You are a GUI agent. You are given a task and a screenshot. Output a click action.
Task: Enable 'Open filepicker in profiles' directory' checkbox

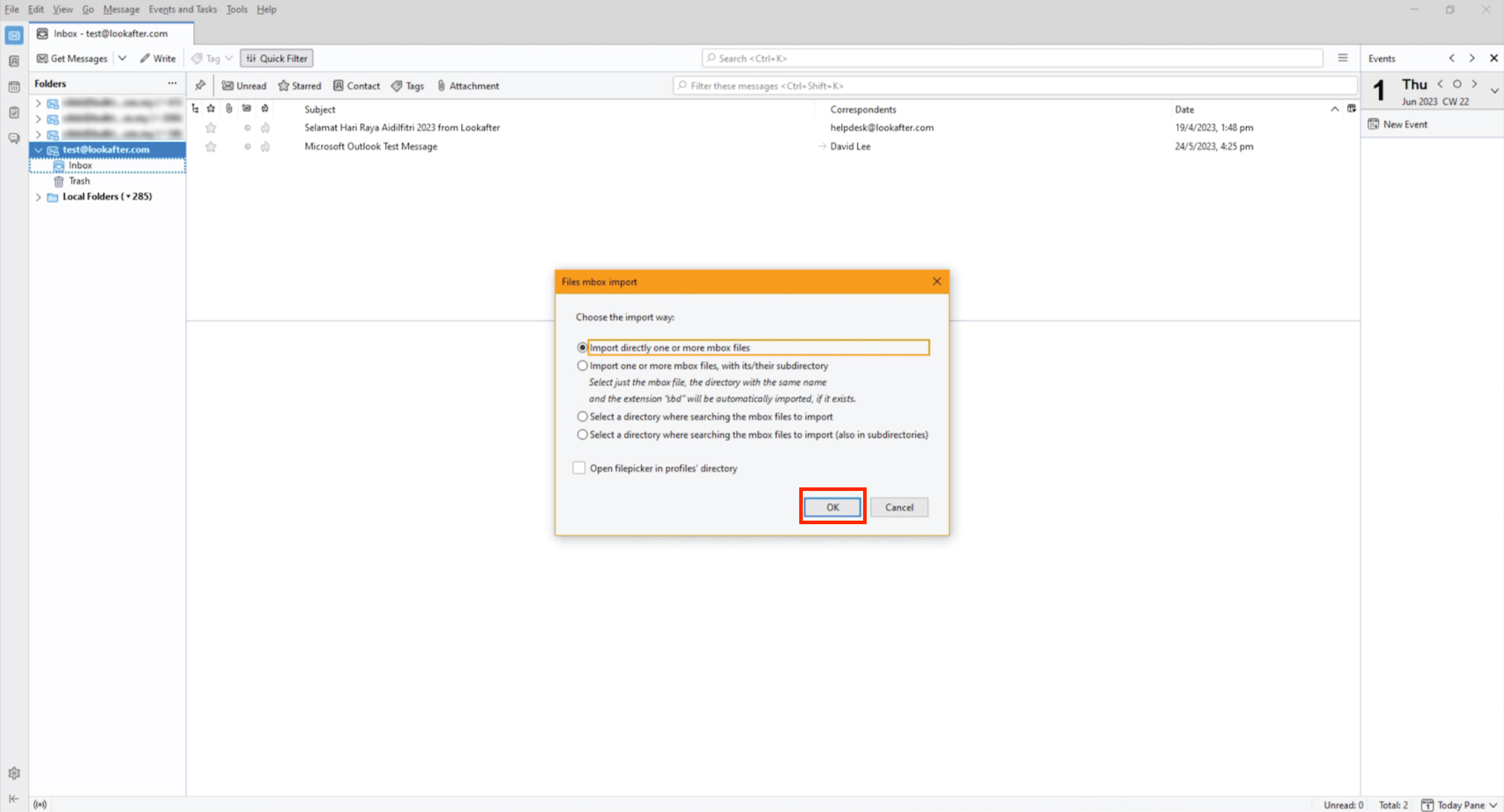[579, 468]
